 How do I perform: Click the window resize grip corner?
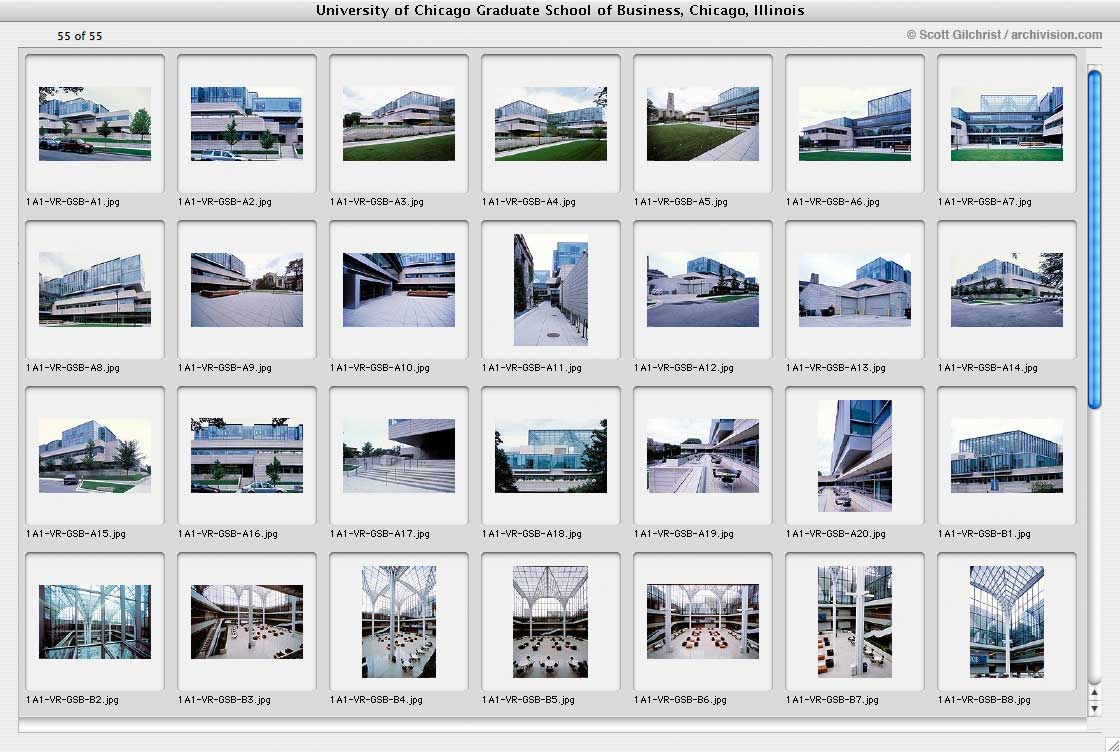1111,744
